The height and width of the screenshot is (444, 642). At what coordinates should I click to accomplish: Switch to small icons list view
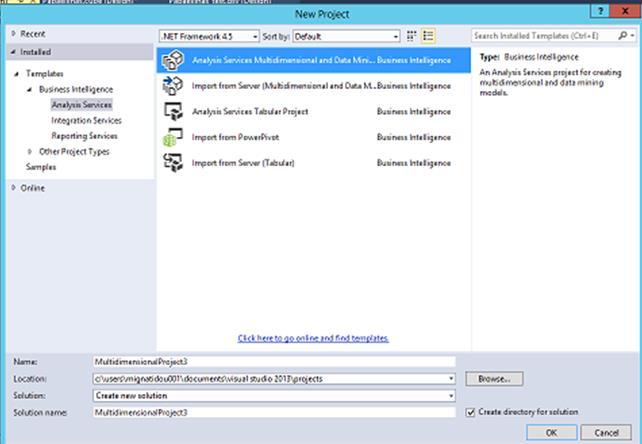click(428, 36)
